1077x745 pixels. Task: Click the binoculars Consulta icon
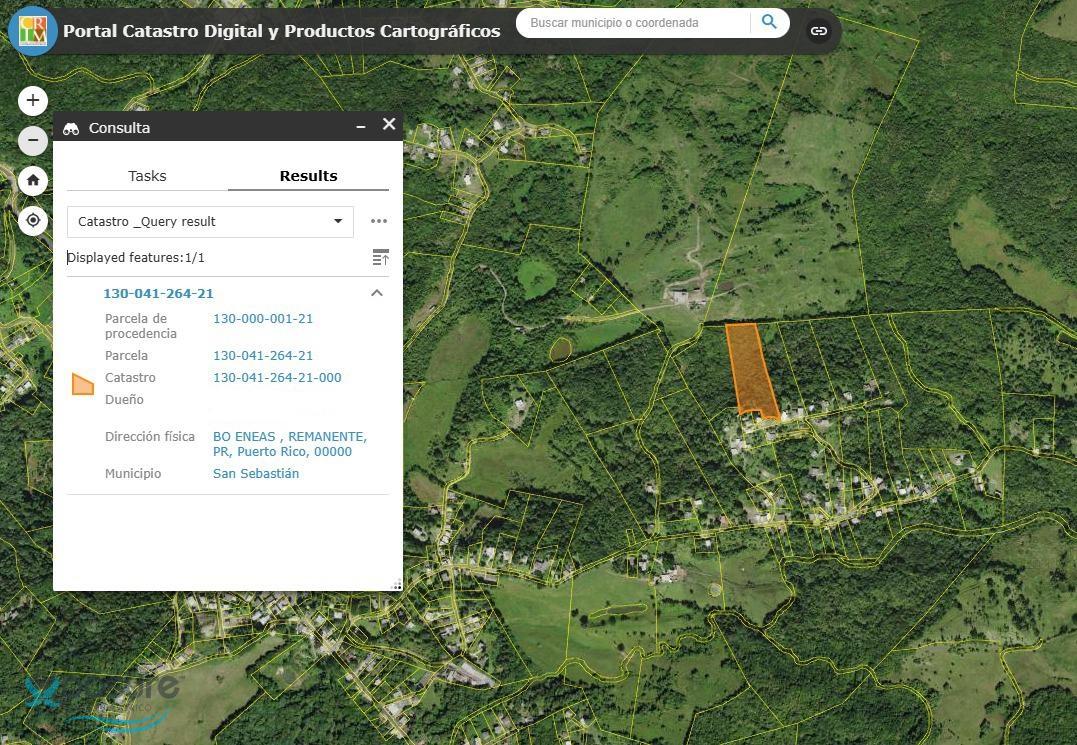71,128
